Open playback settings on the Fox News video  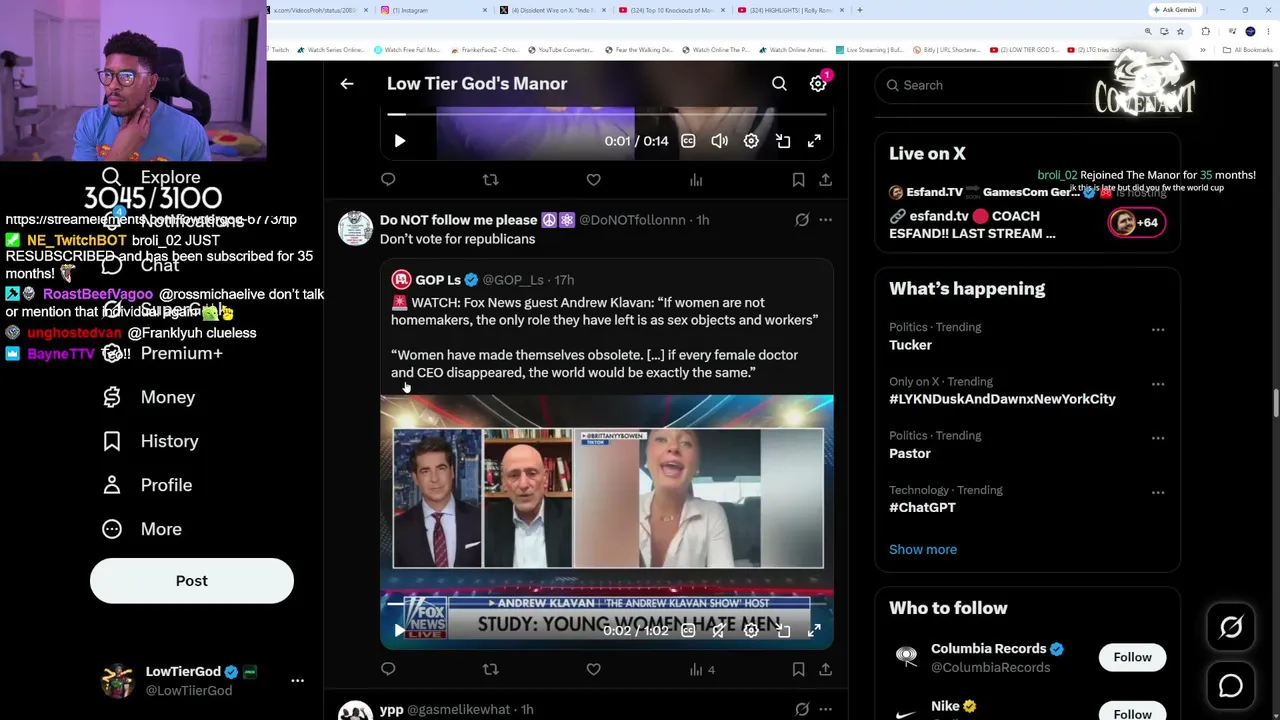[x=751, y=630]
